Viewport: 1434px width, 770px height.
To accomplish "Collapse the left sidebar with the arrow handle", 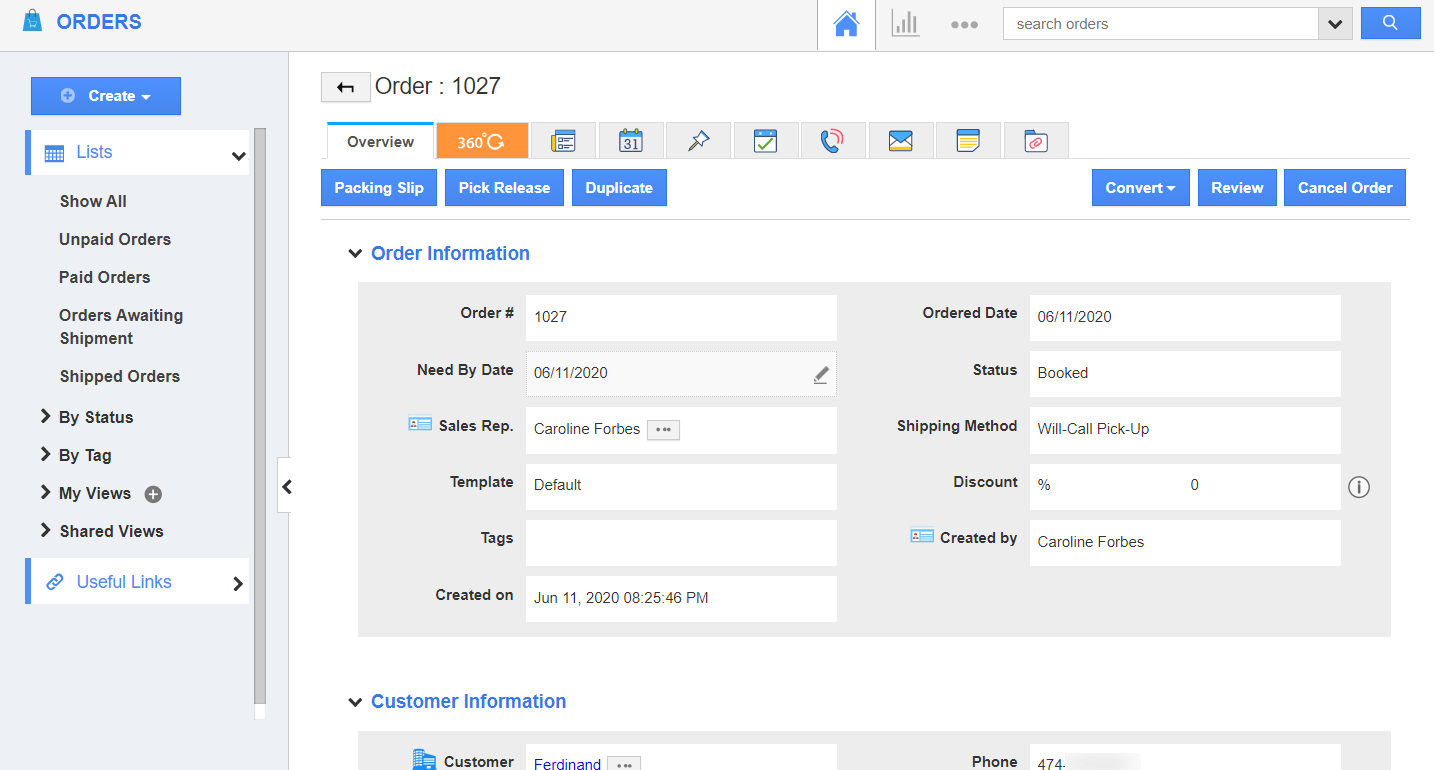I will (x=286, y=487).
